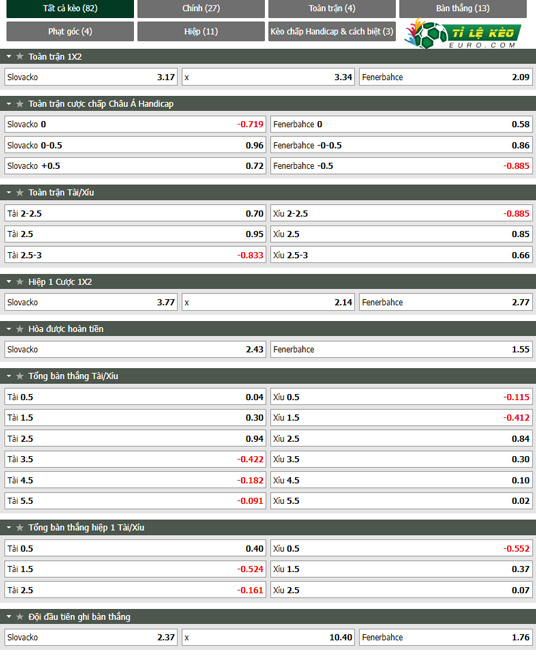This screenshot has width=536, height=655.
Task: Collapse Tổng bàn thắng Tài/Xỉu with its arrow
Action: coord(9,376)
